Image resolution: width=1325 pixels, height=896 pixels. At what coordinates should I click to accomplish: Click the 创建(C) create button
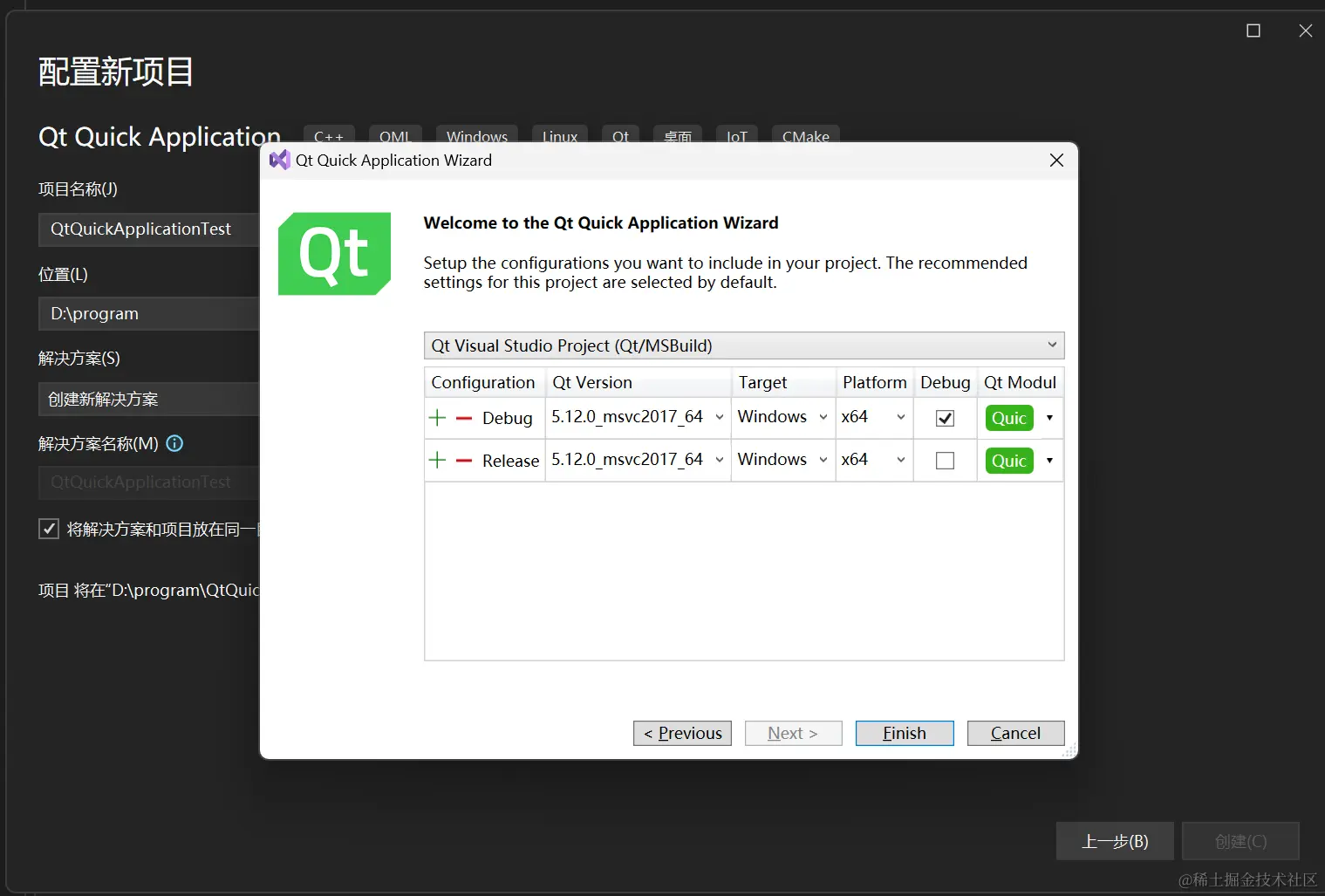click(x=1240, y=841)
